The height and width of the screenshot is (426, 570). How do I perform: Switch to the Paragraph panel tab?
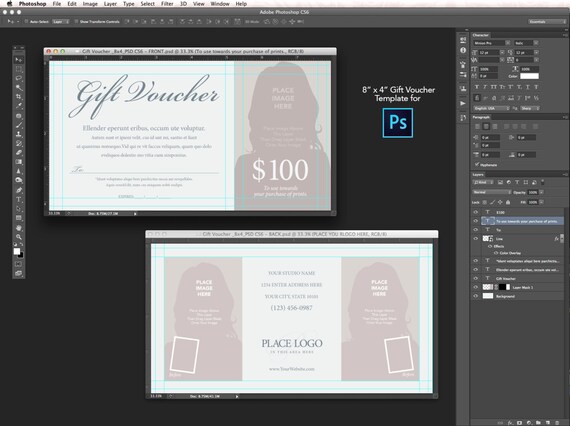[x=481, y=117]
